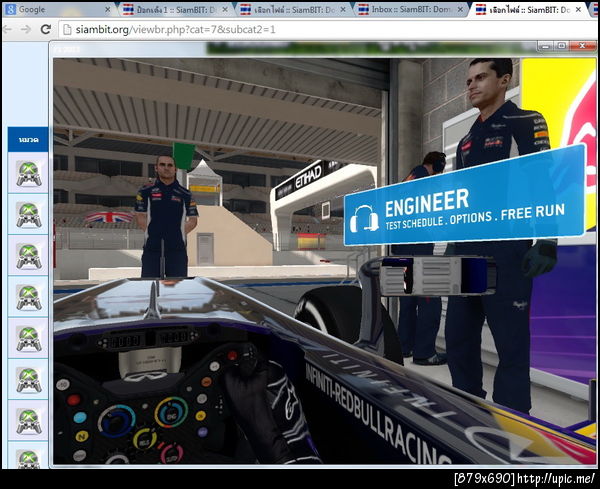This screenshot has height=489, width=600.
Task: Open the third Xbox controller category icon
Action: [x=28, y=256]
